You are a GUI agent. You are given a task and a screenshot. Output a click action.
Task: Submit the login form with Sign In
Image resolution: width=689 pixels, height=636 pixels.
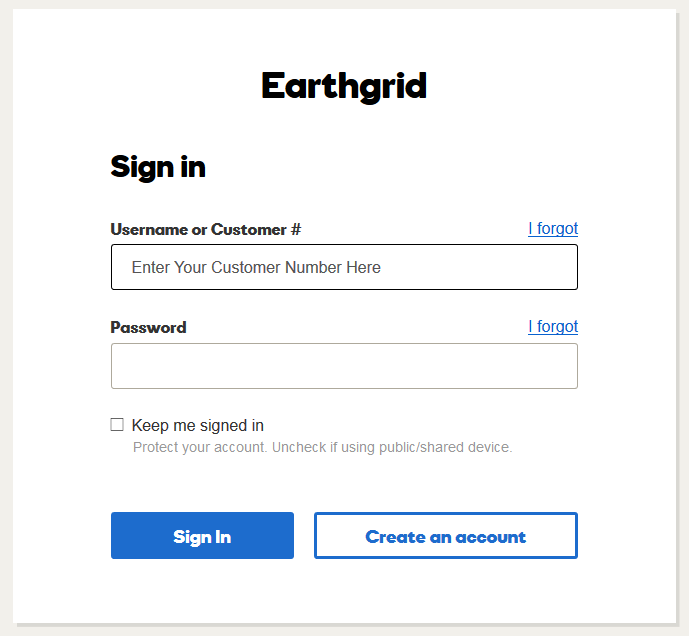(202, 536)
